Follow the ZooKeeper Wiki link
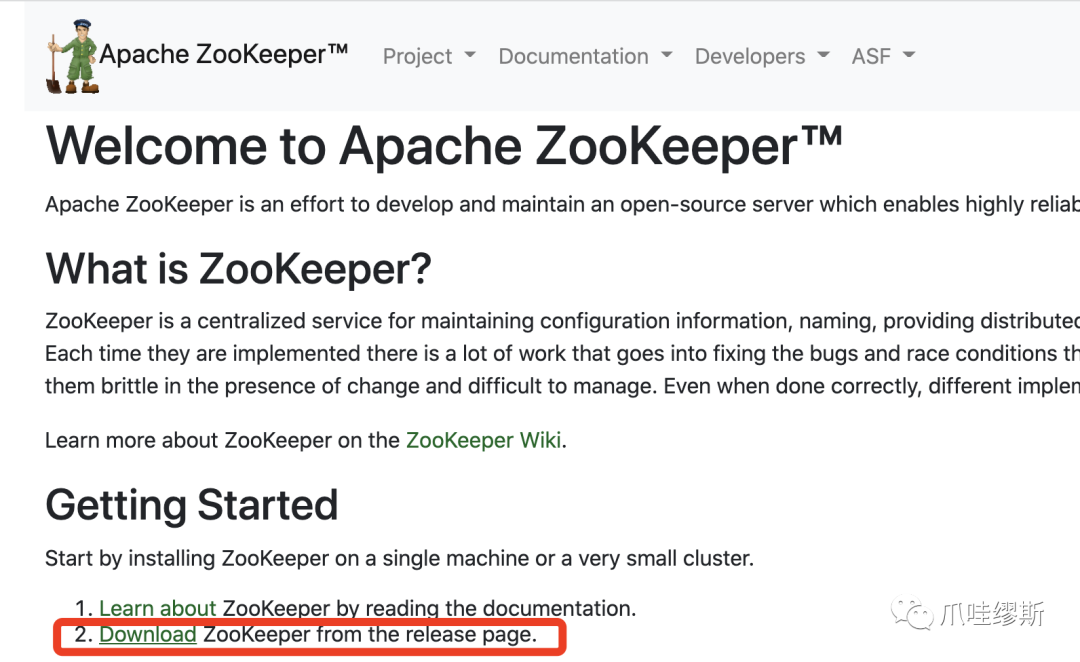Image resolution: width=1080 pixels, height=662 pixels. point(483,440)
